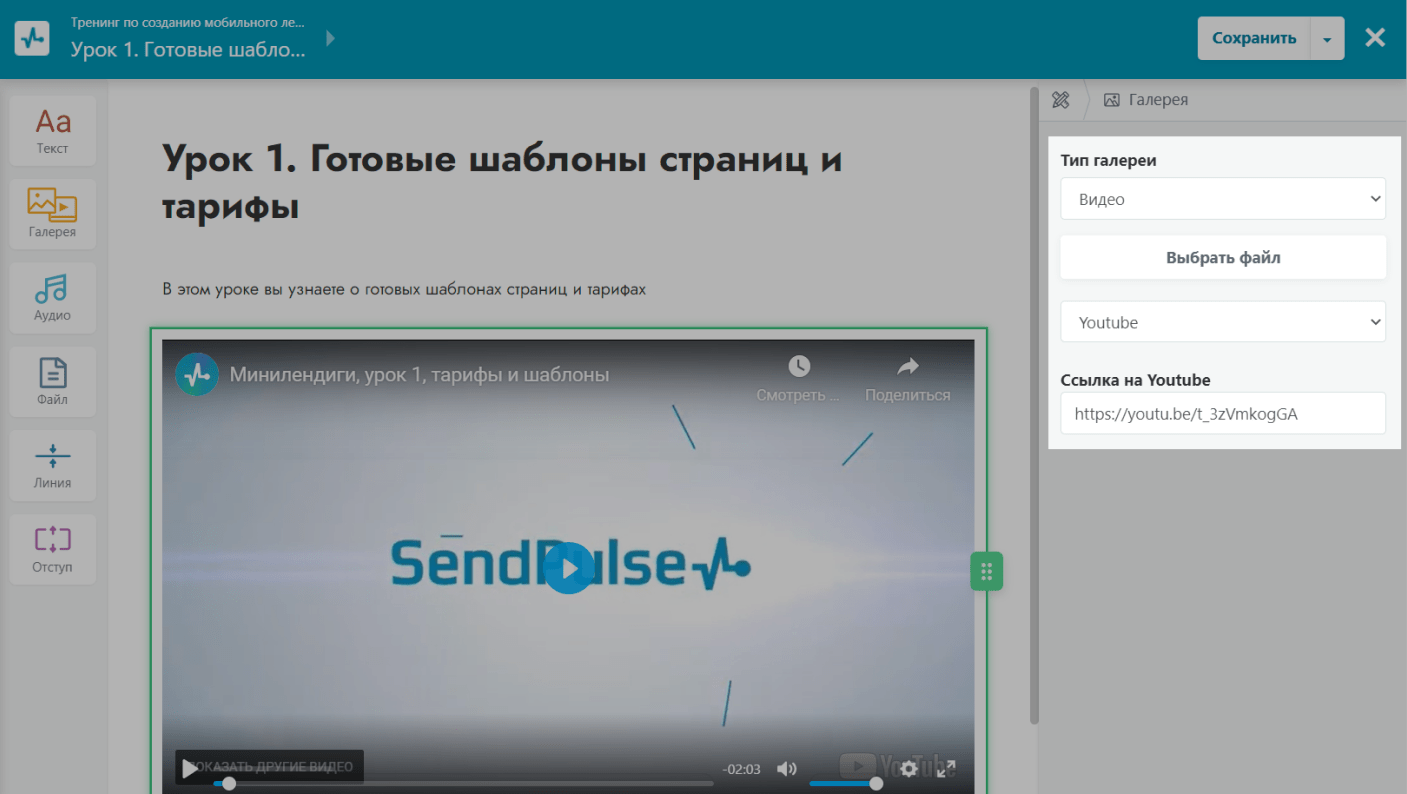
Task: Click Показать другие видео in the player
Action: pyautogui.click(x=269, y=767)
